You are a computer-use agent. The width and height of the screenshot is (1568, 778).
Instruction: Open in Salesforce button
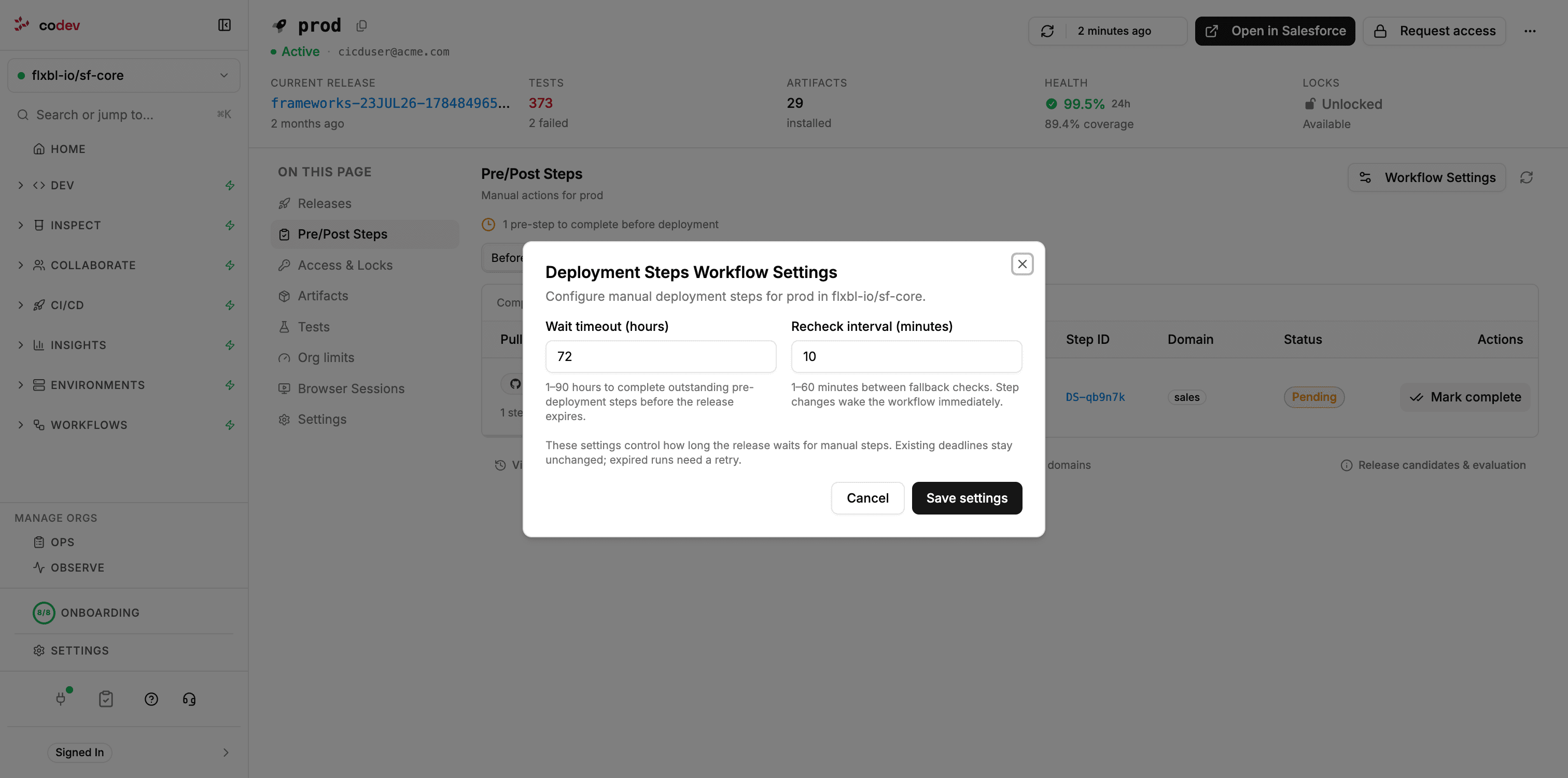pos(1275,31)
